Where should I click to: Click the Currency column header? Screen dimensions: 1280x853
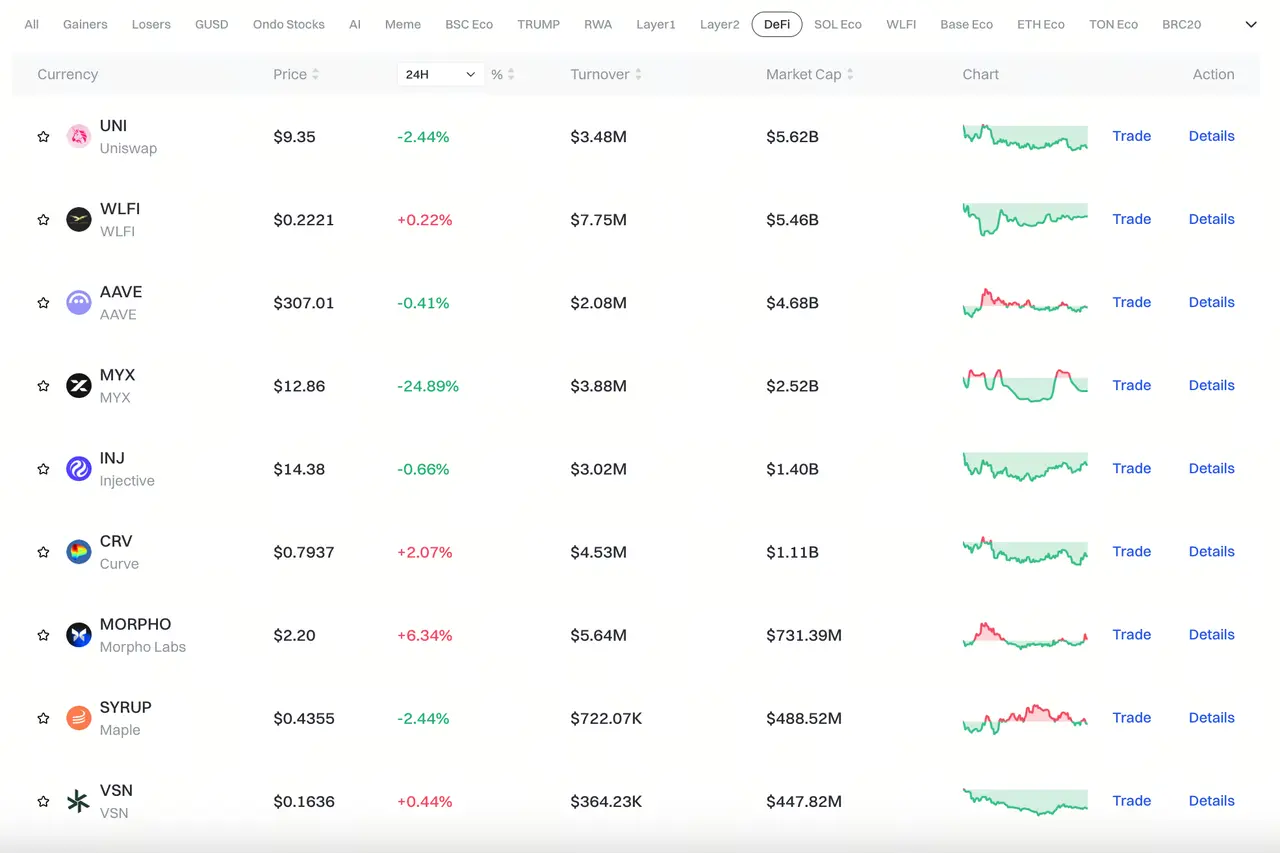tap(68, 74)
